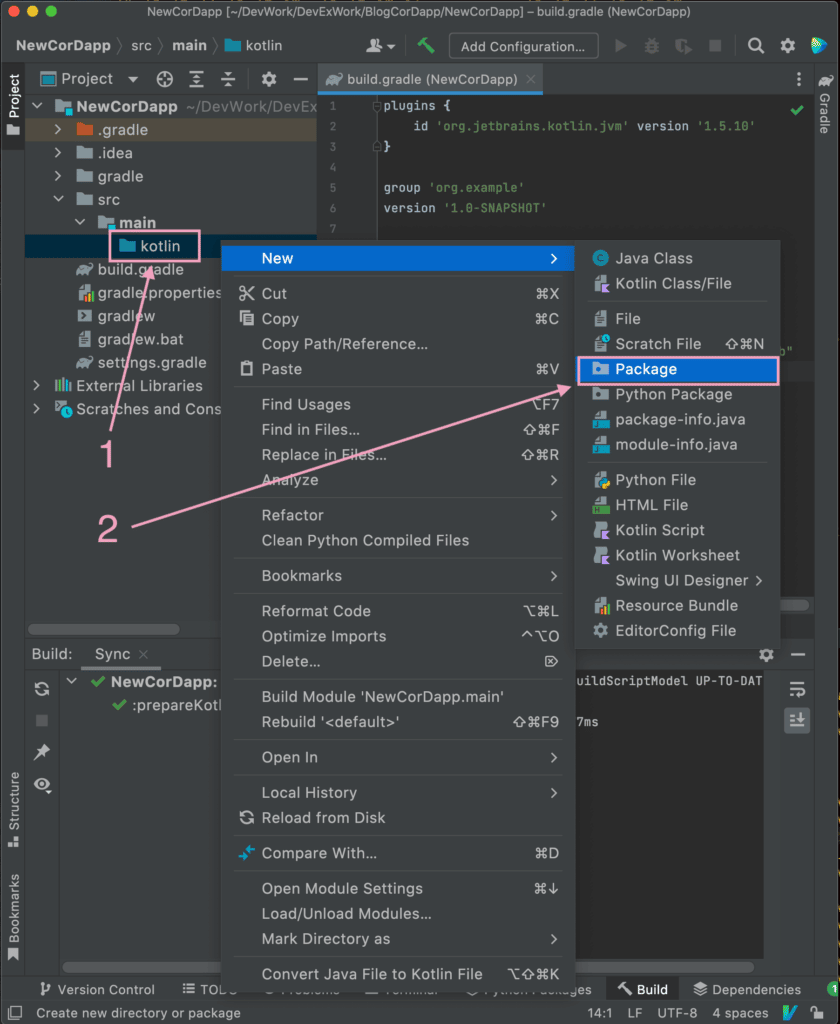The image size is (840, 1024).
Task: Toggle the eye view icon in Build panel
Action: (x=42, y=784)
